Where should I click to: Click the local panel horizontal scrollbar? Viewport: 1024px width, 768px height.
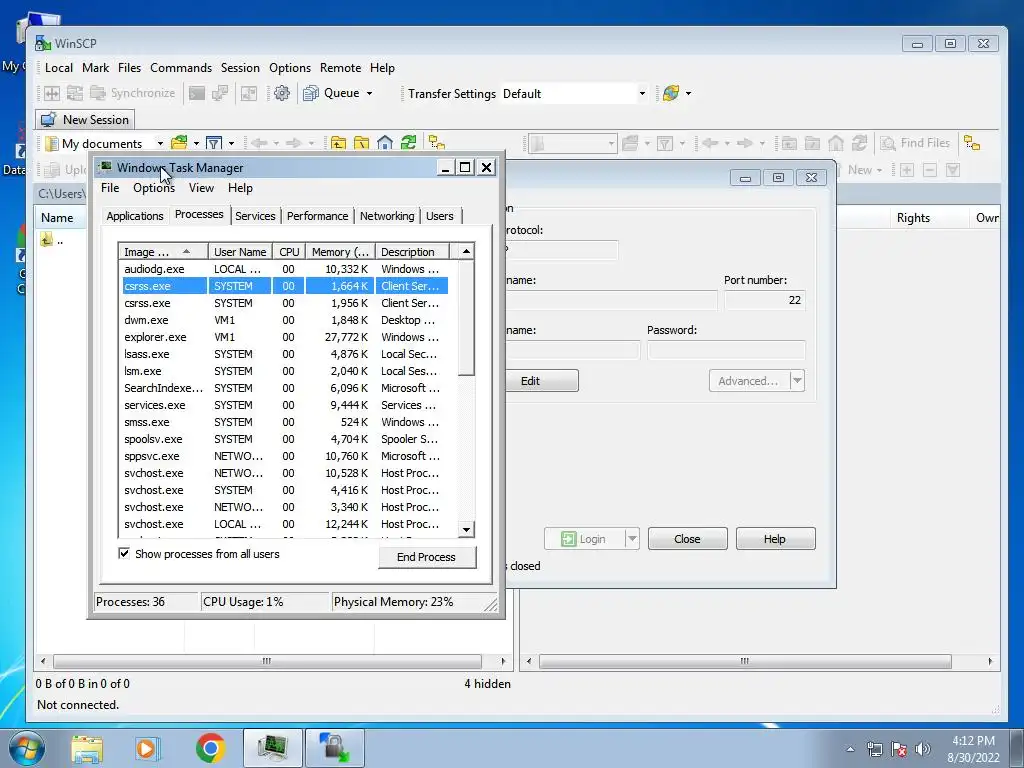tap(267, 661)
